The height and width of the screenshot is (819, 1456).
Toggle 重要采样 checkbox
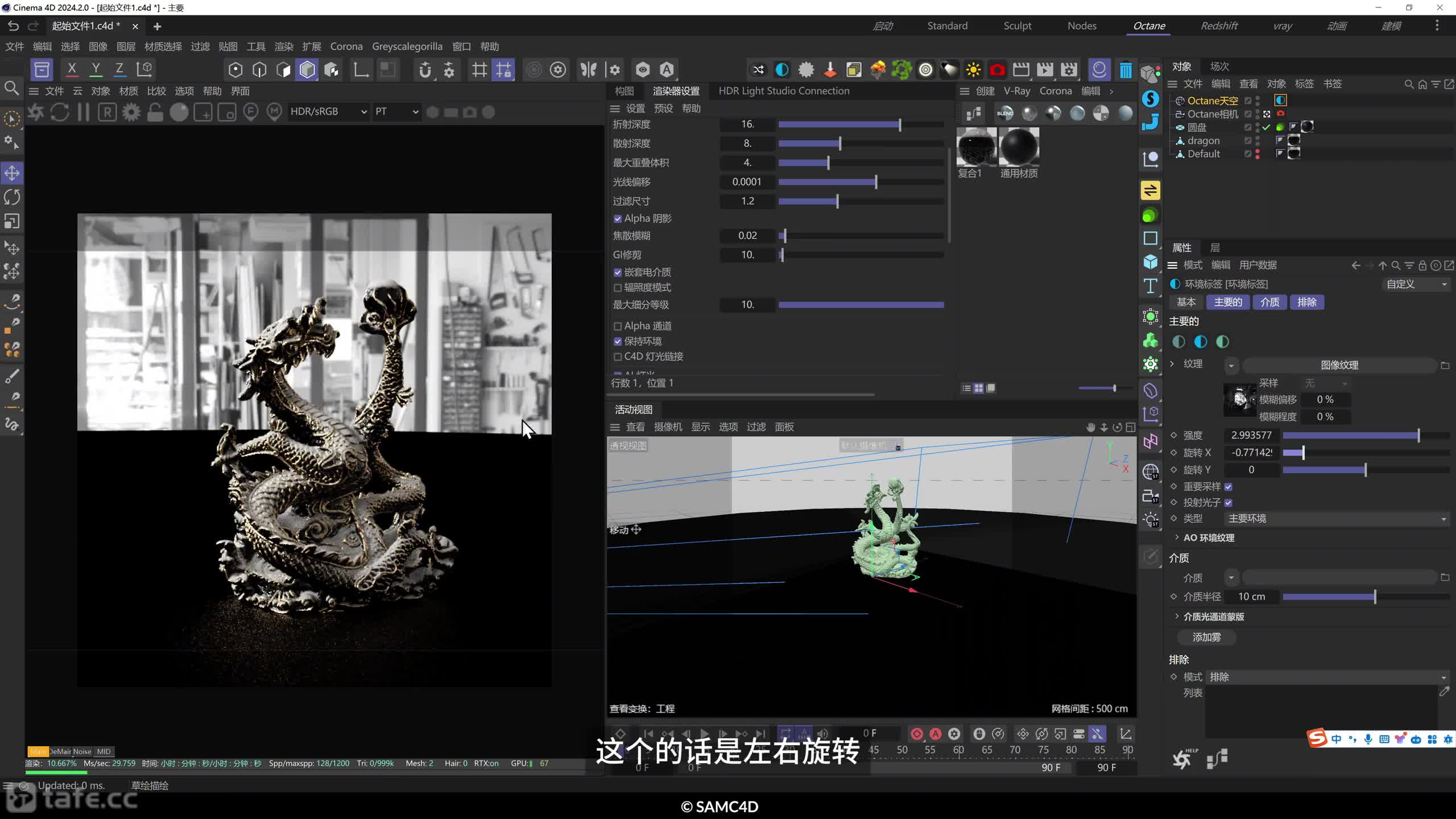1228,487
